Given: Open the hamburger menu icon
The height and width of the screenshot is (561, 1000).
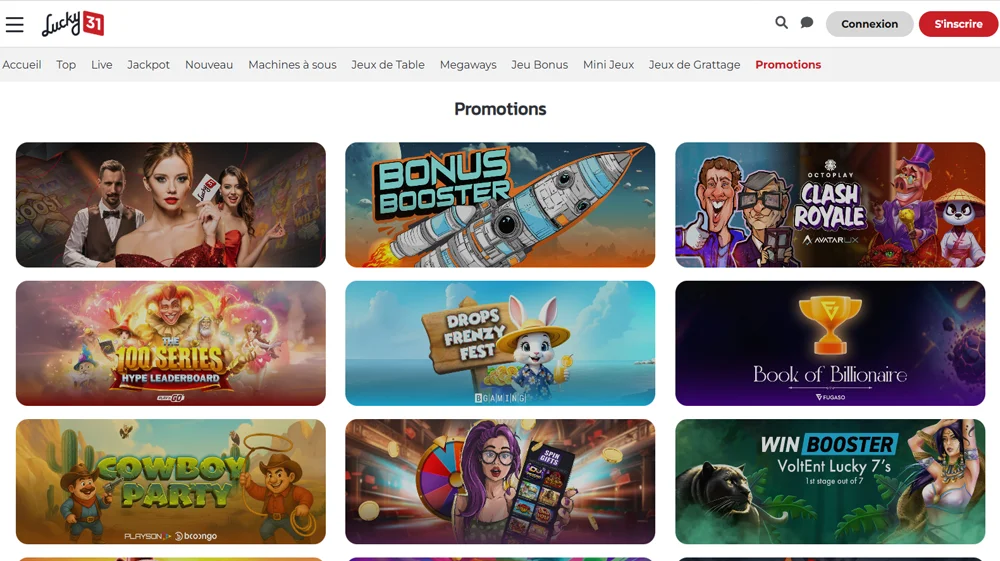Looking at the screenshot, I should (x=15, y=24).
